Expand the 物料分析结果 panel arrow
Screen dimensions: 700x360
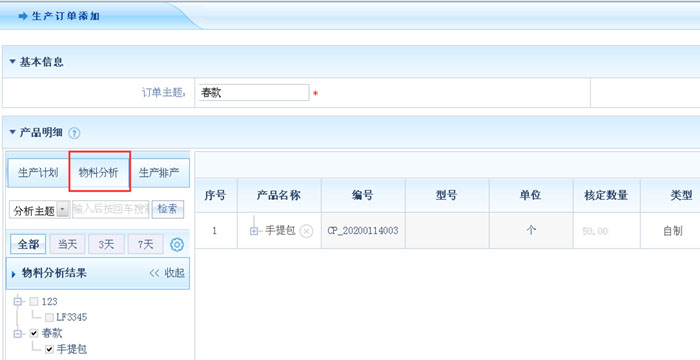tap(13, 274)
